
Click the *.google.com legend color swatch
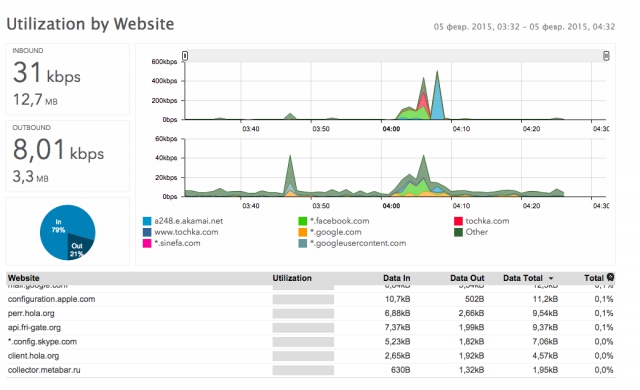[x=302, y=232]
